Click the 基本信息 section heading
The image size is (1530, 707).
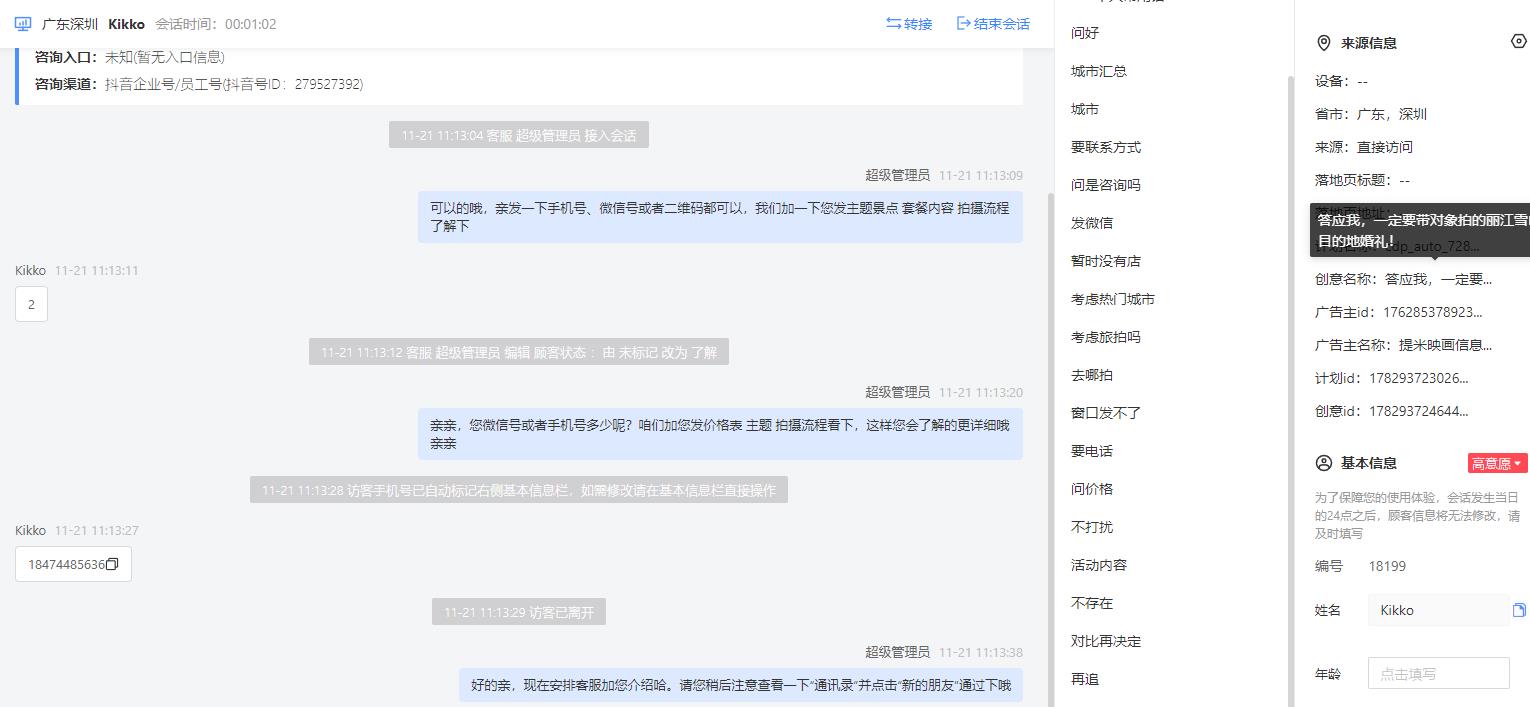click(1369, 463)
